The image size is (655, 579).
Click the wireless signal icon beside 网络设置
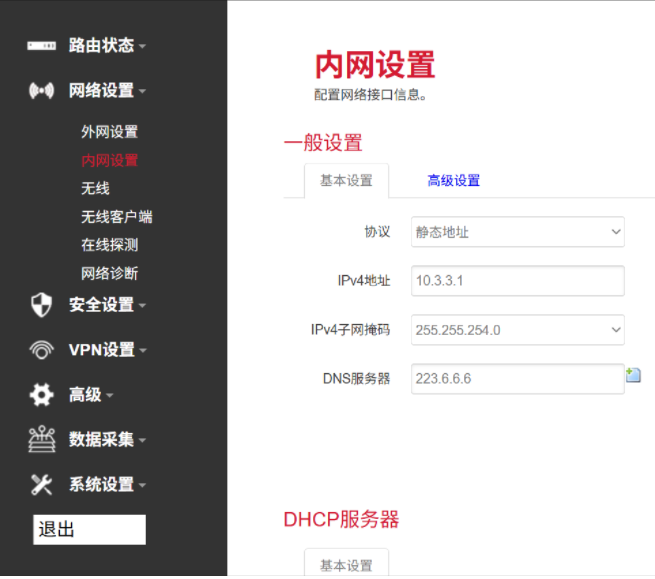[41, 90]
